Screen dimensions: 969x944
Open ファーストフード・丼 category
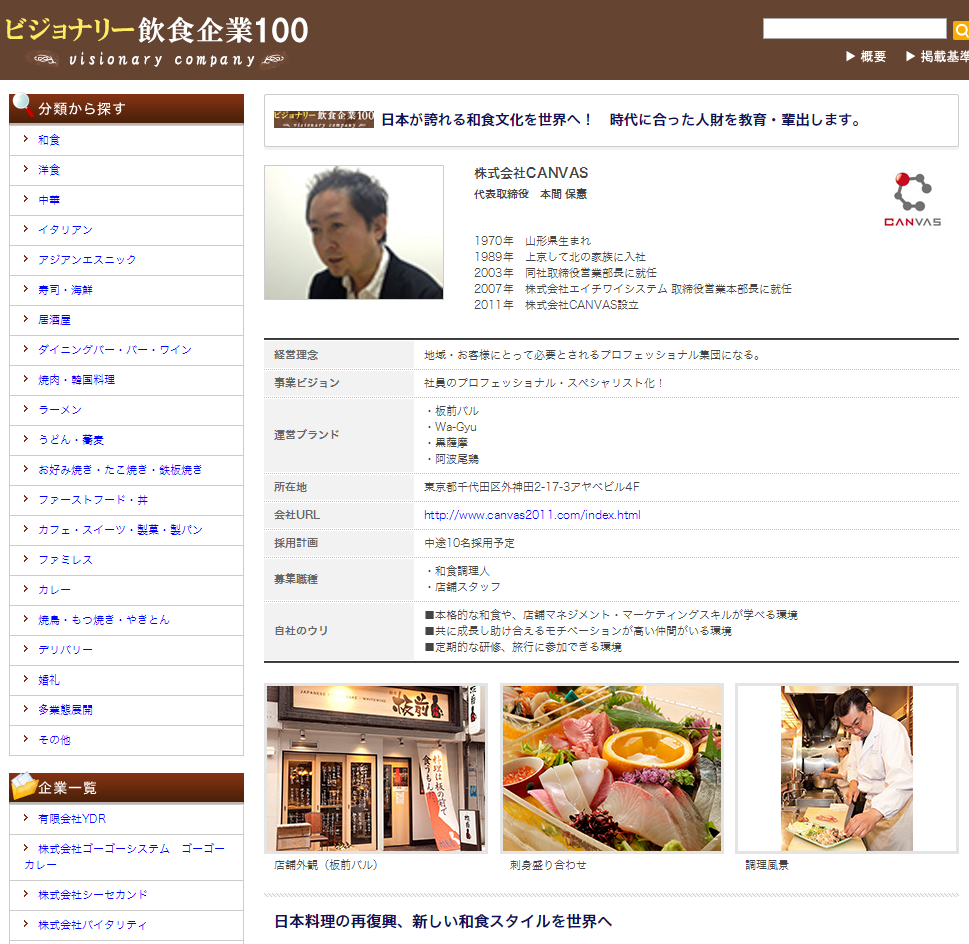pos(93,499)
